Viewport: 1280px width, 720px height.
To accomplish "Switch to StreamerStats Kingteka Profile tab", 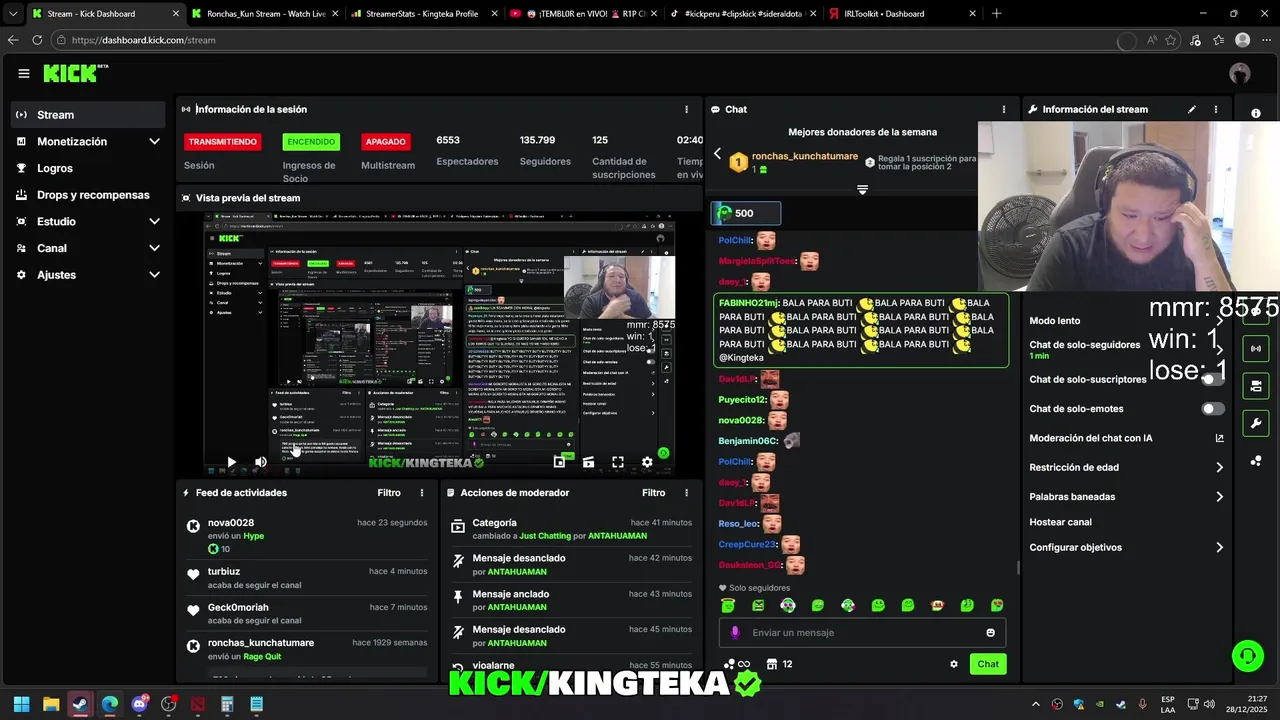I will pos(423,14).
